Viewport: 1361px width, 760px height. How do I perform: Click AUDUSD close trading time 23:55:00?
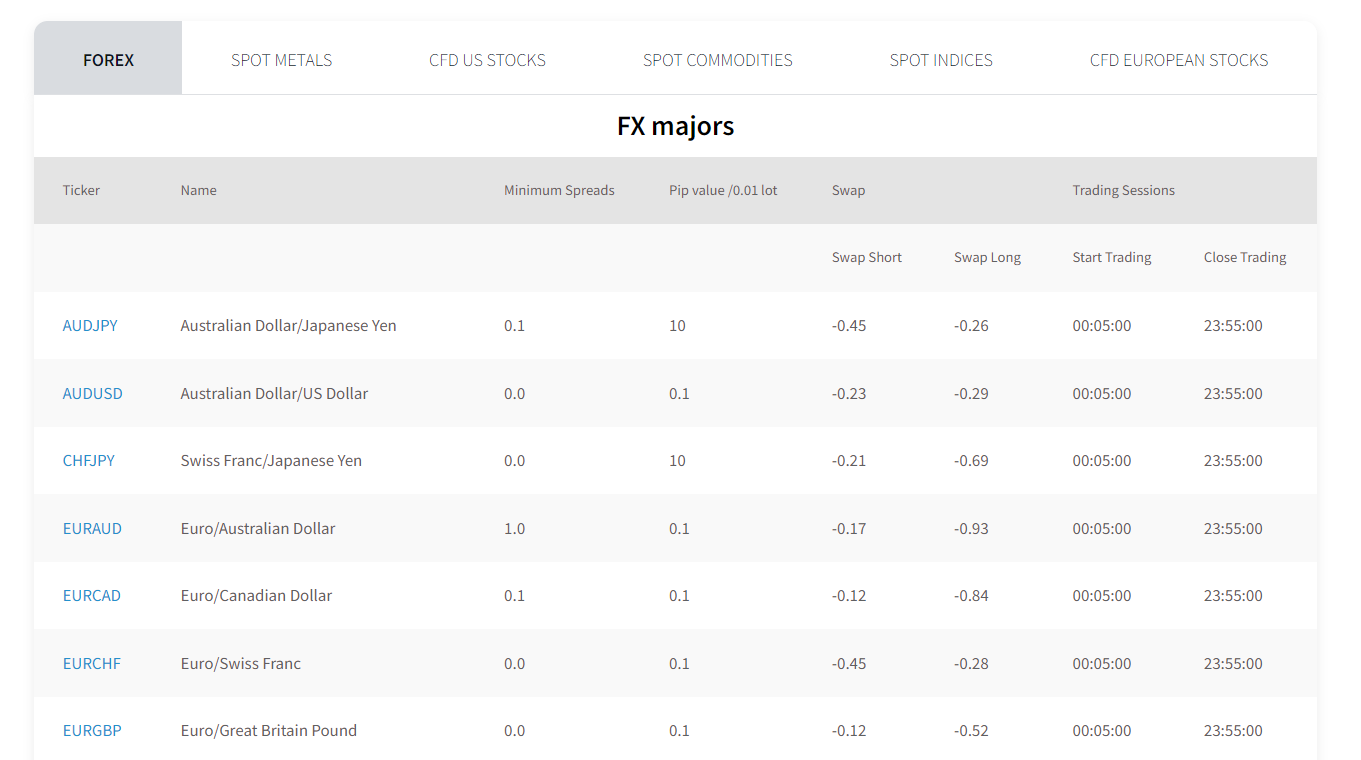pyautogui.click(x=1233, y=394)
